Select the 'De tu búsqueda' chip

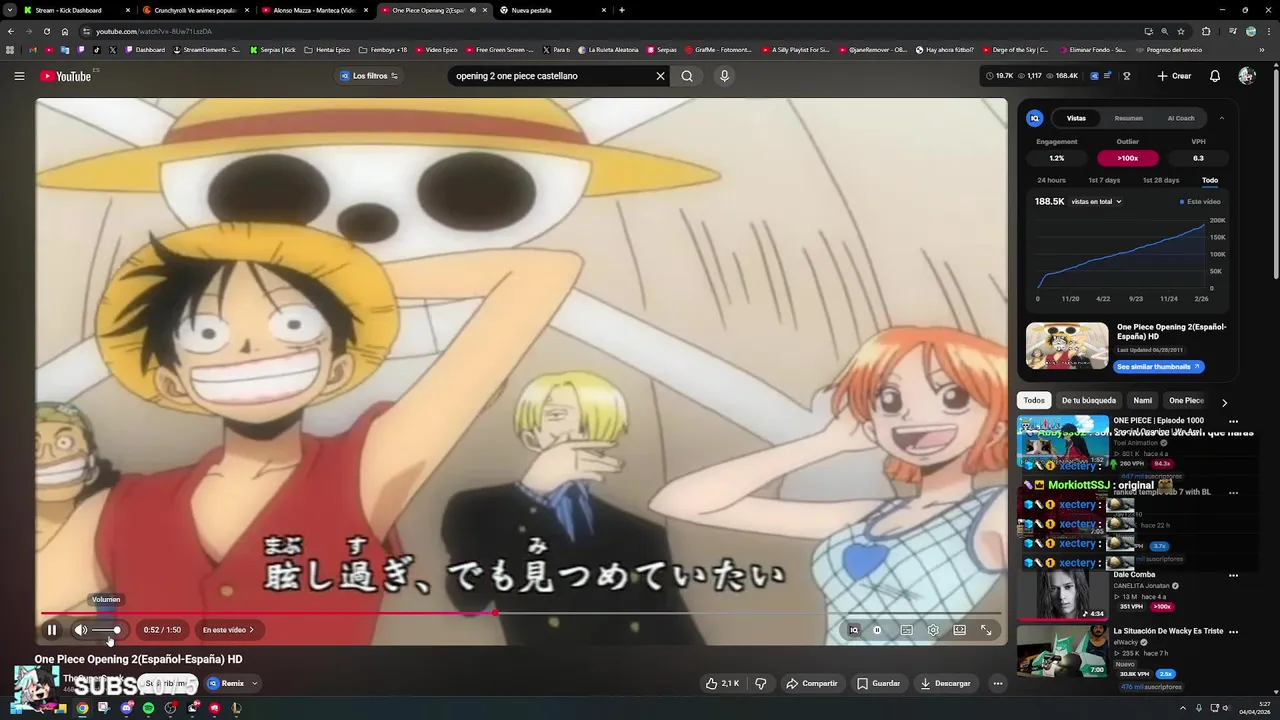point(1089,401)
